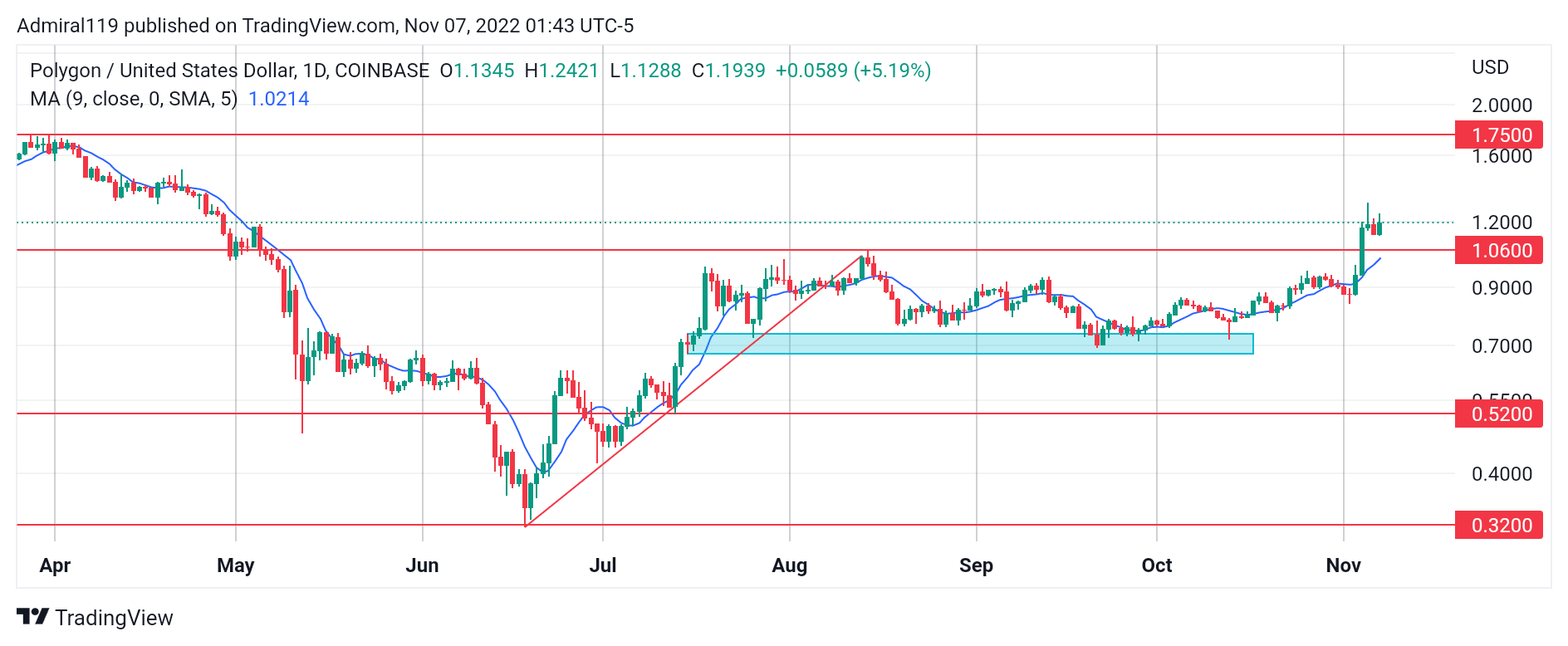Select the 1.7500 red price label
The width and height of the screenshot is (1568, 646).
tap(1501, 135)
